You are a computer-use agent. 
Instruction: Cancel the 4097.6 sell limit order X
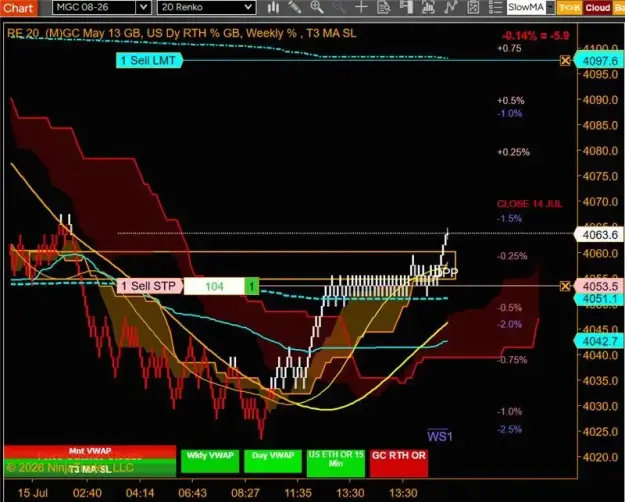(x=565, y=61)
